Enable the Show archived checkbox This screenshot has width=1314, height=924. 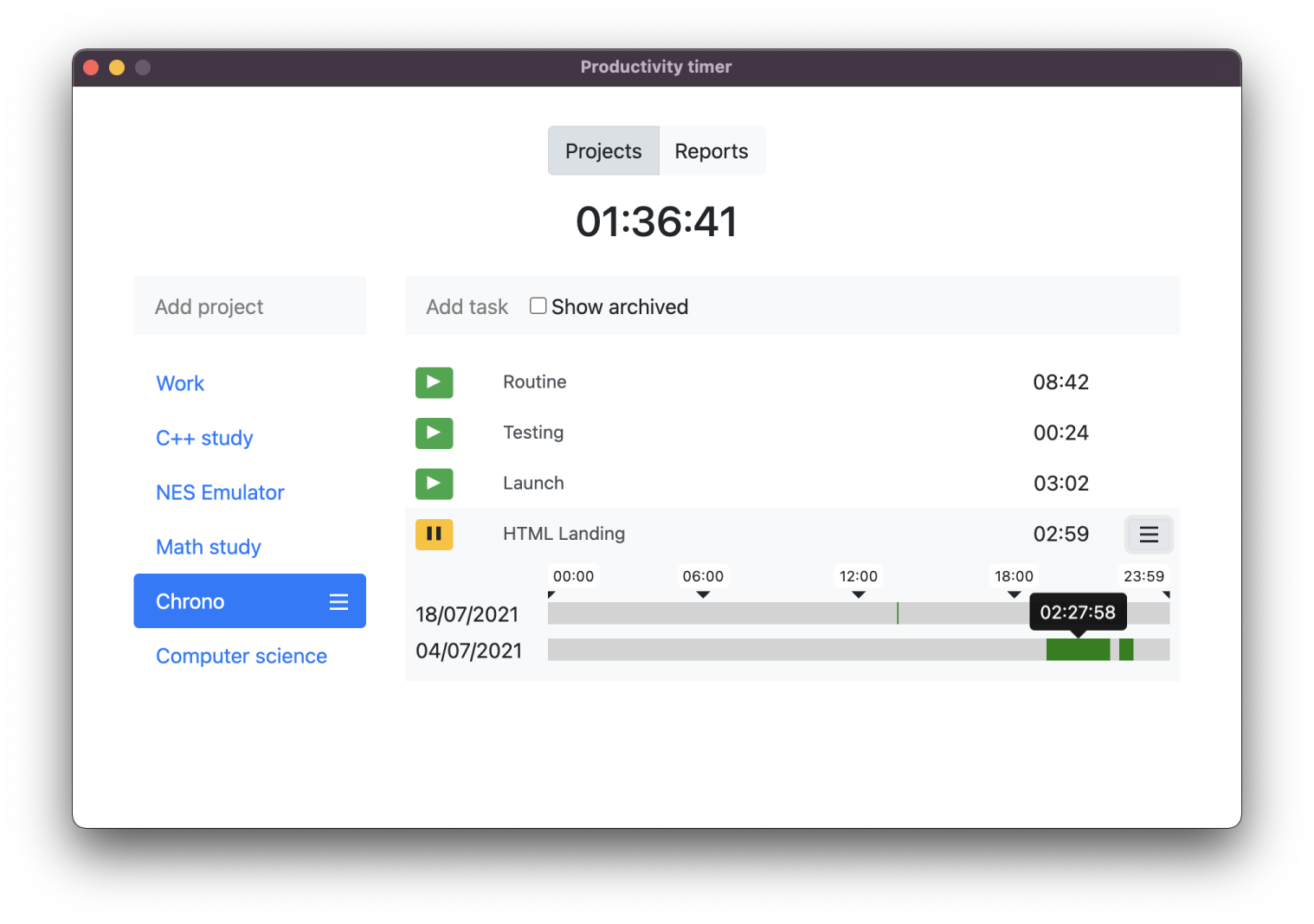pyautogui.click(x=538, y=306)
